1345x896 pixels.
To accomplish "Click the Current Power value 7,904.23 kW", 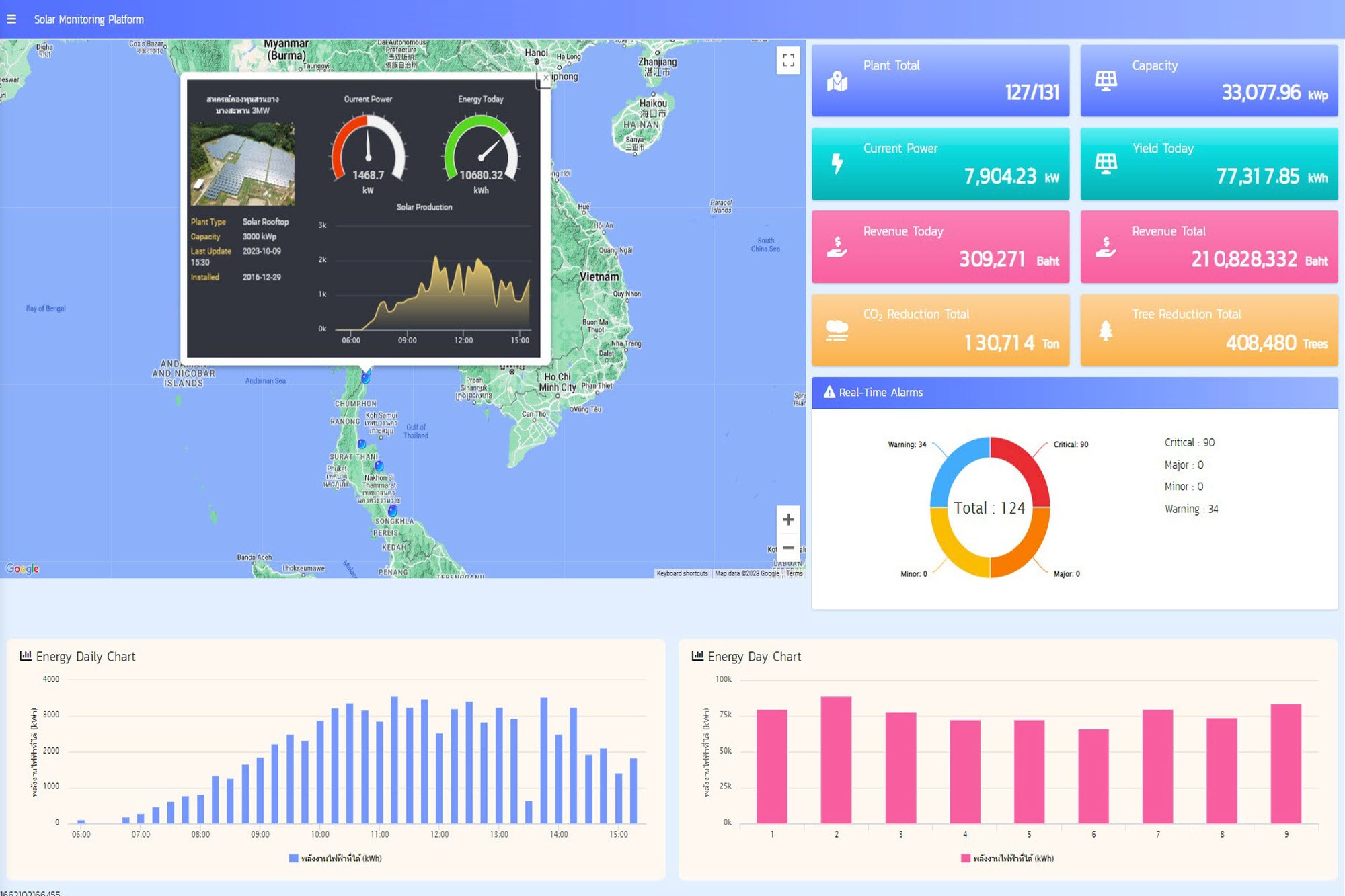I will (x=1011, y=176).
